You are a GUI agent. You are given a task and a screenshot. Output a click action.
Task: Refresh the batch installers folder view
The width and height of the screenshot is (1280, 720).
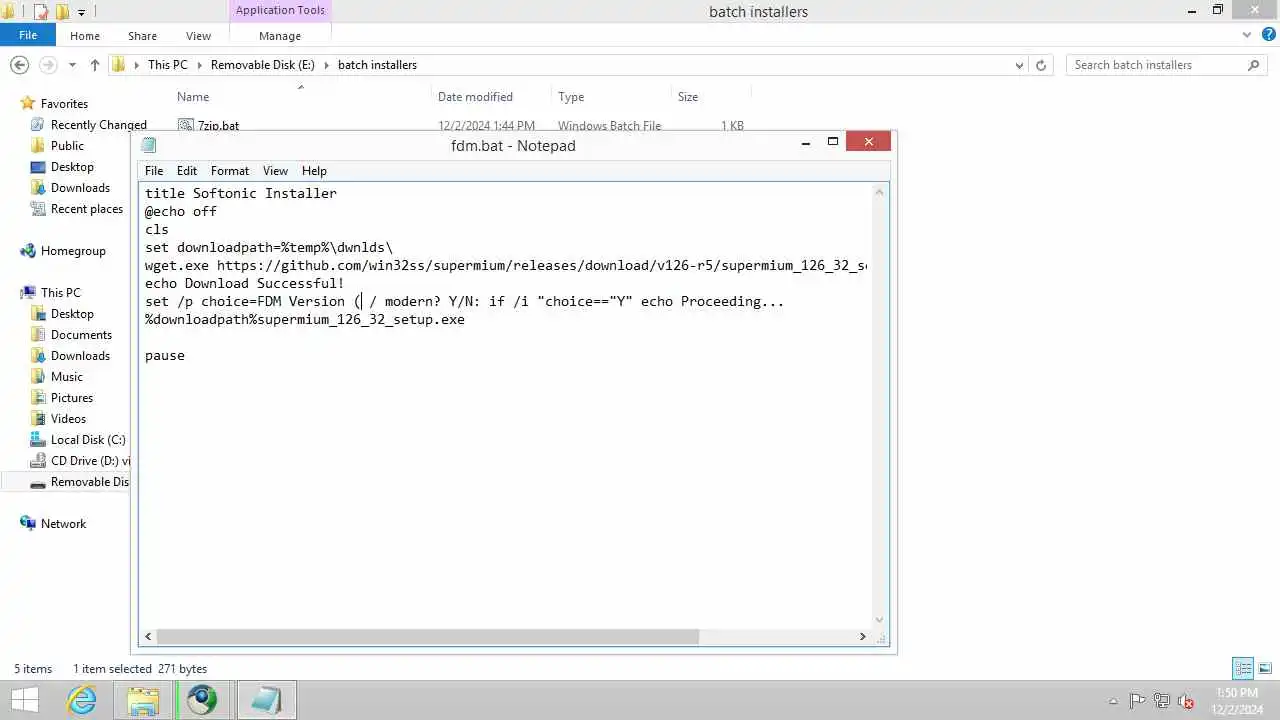point(1041,65)
